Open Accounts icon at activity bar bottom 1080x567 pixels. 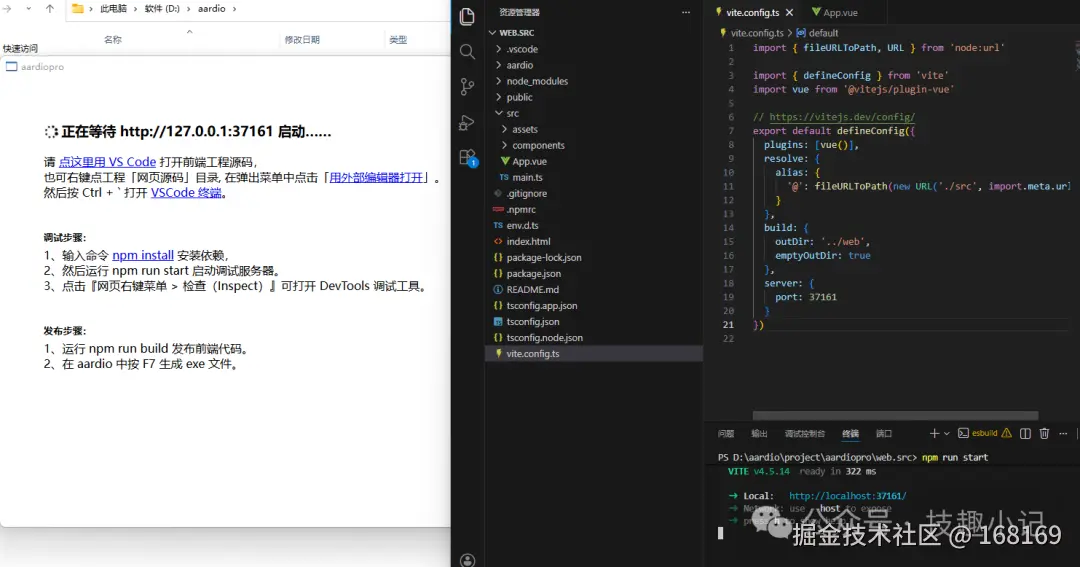(x=467, y=560)
